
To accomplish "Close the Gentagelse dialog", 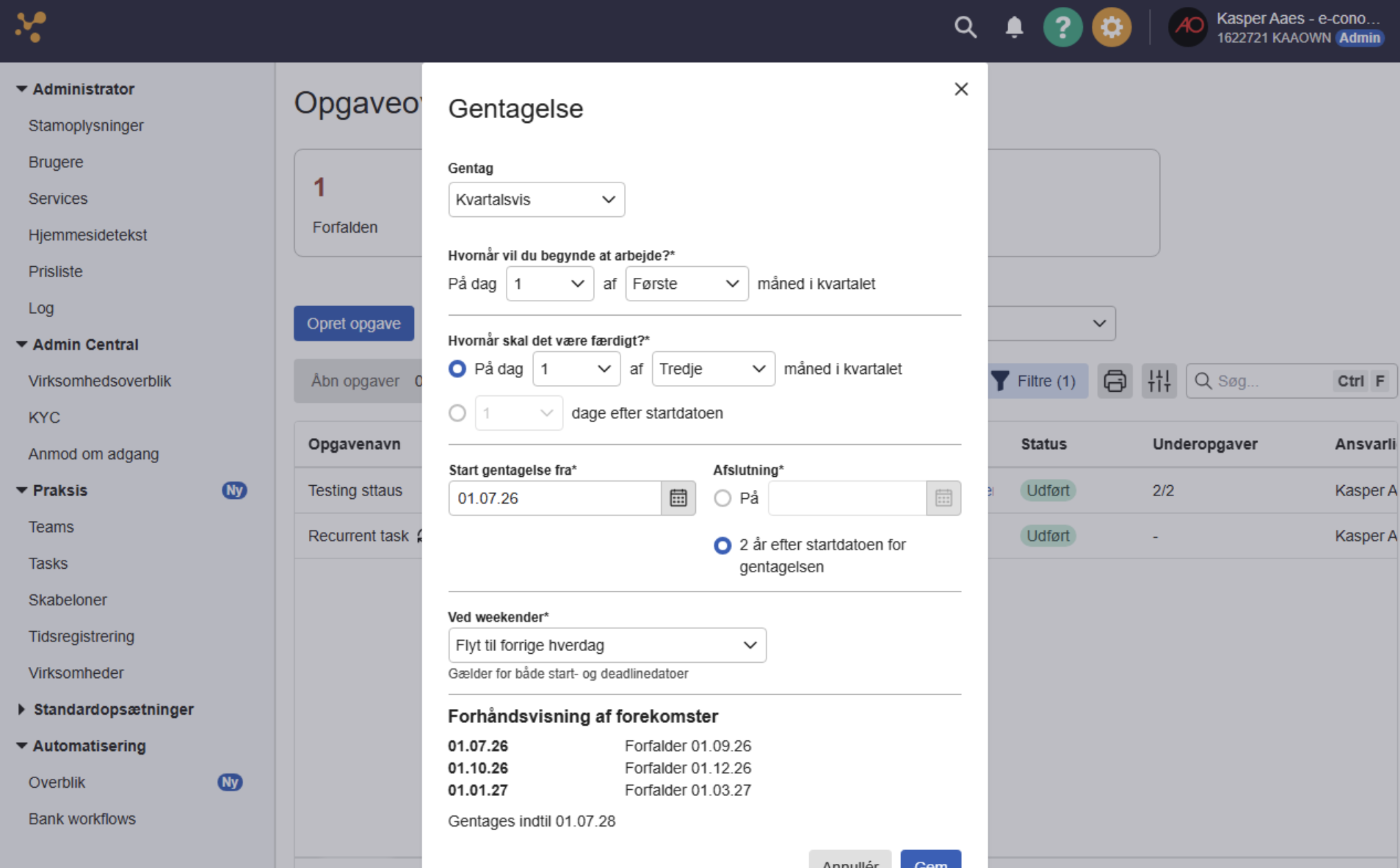I will (x=961, y=89).
